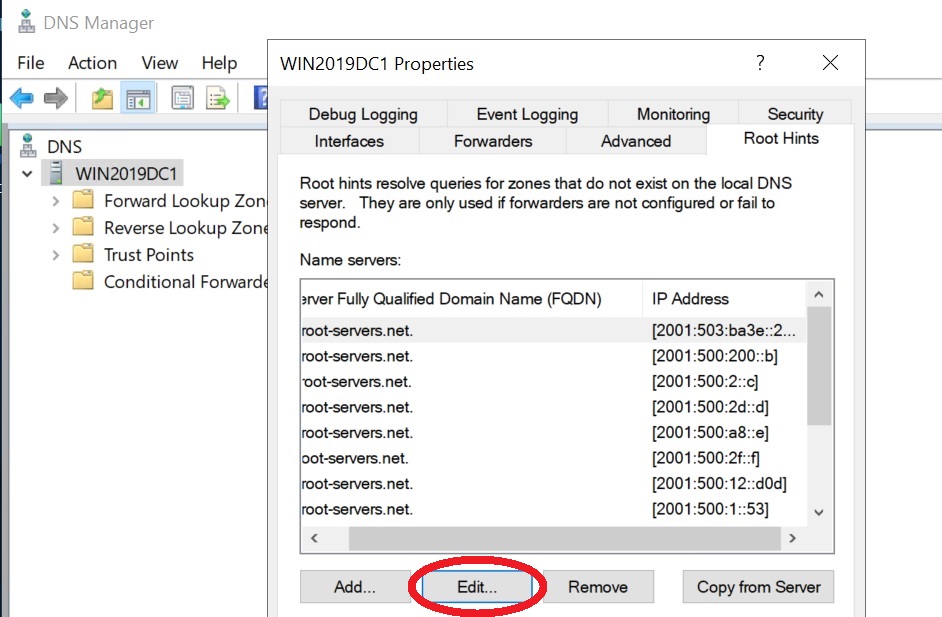Screen dimensions: 942x617
Task: Expand the Trust Points node
Action: point(56,255)
